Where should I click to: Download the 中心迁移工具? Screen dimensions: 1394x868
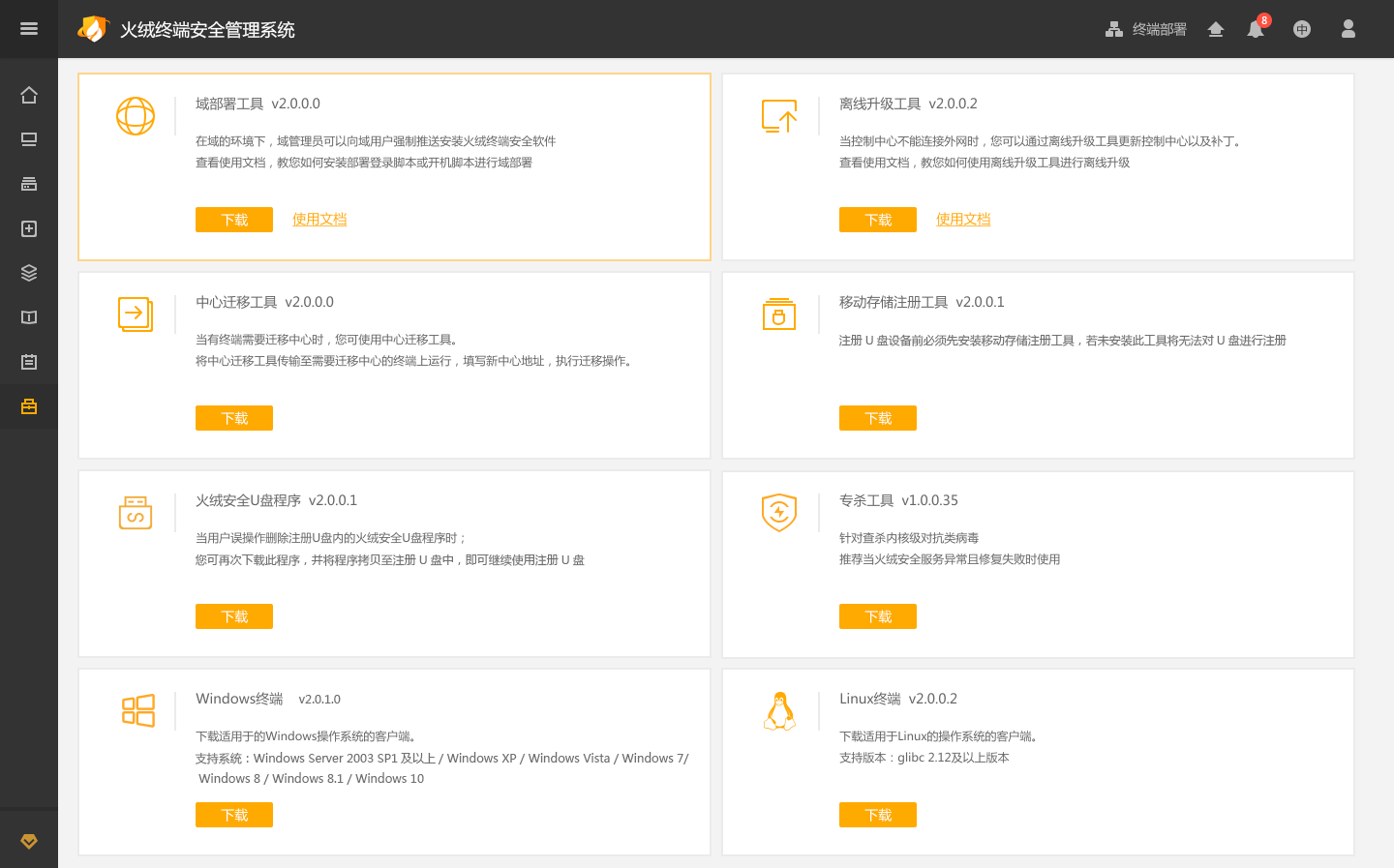234,418
